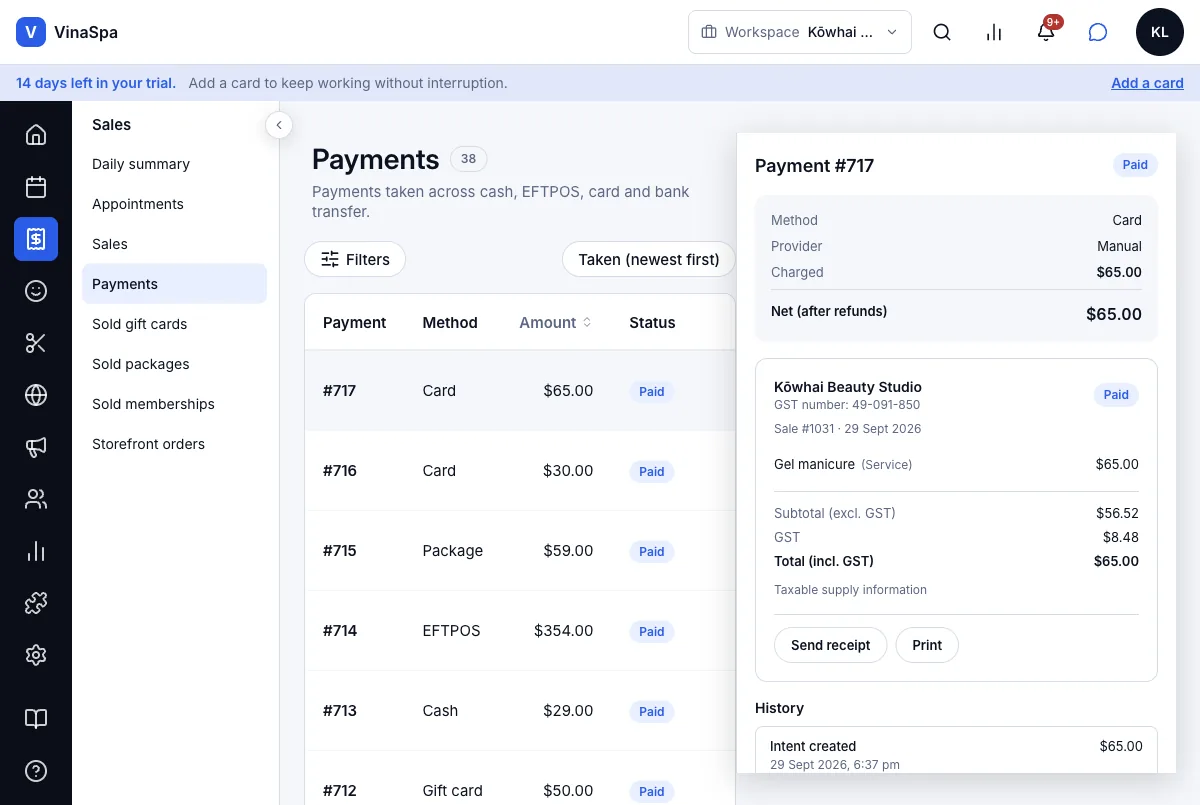
Task: Click the Kōwhai Beauty Studio receipt heading
Action: [848, 387]
